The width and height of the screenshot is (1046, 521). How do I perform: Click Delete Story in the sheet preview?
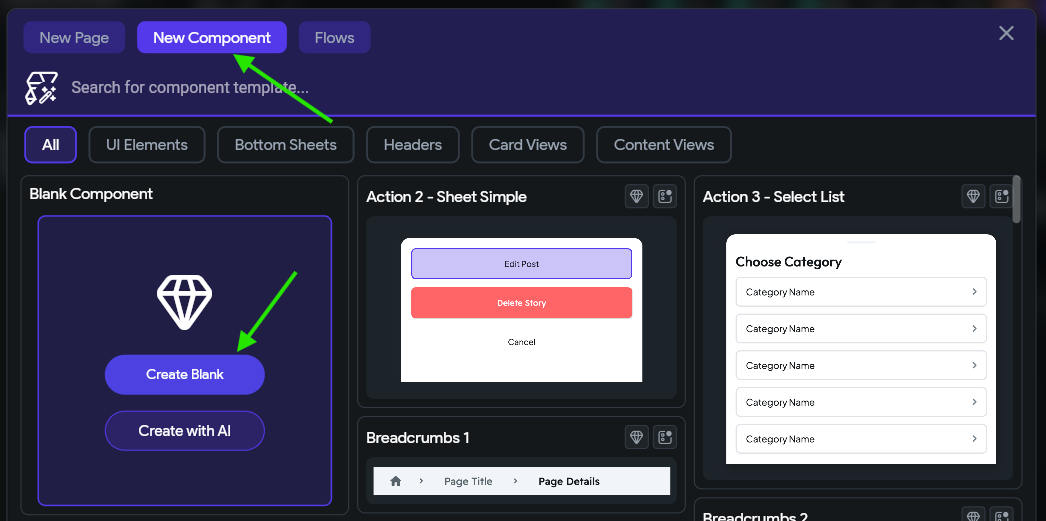521,303
